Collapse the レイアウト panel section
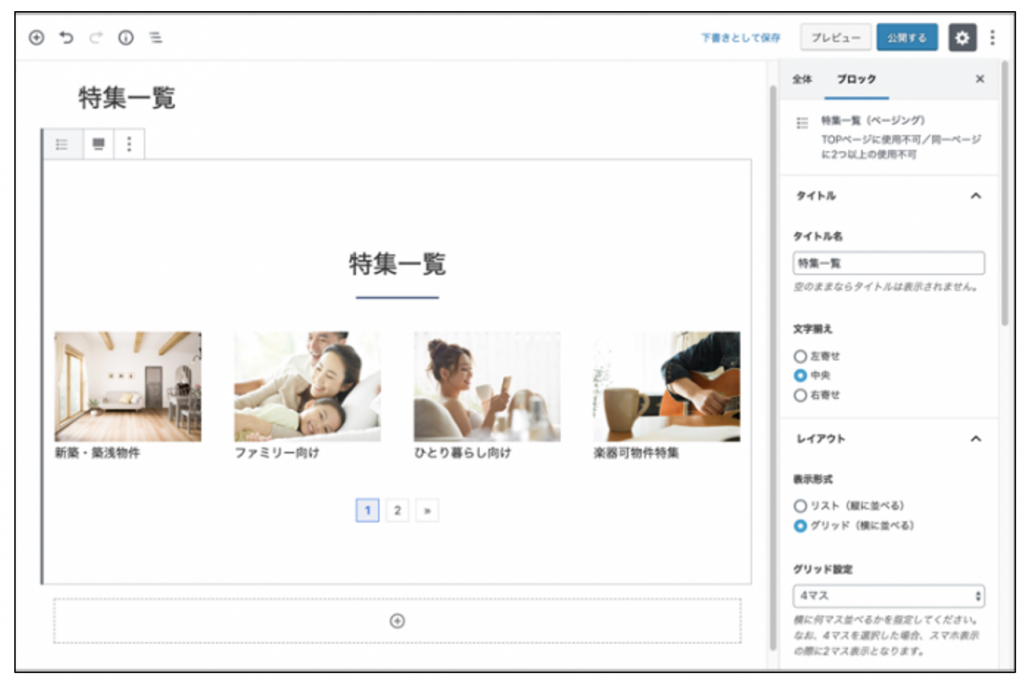 click(976, 439)
